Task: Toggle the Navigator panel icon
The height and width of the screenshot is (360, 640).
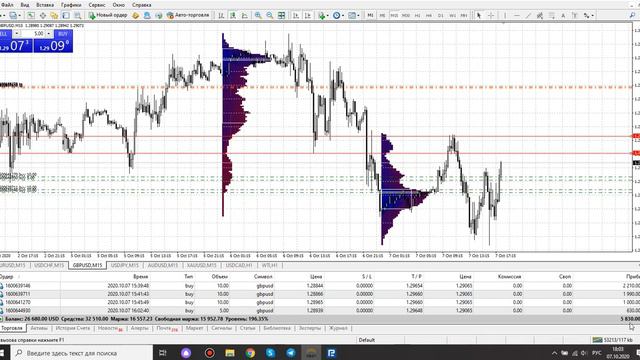Action: (54, 16)
